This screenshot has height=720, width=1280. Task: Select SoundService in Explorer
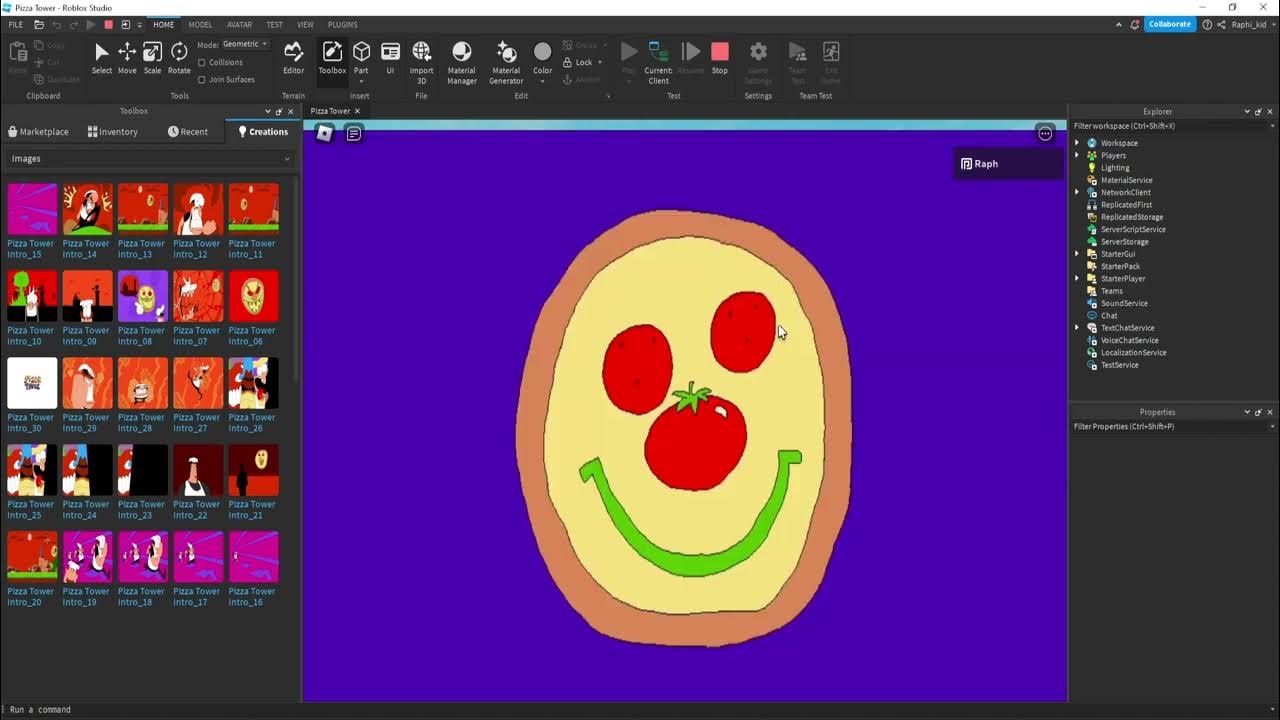[x=1124, y=303]
